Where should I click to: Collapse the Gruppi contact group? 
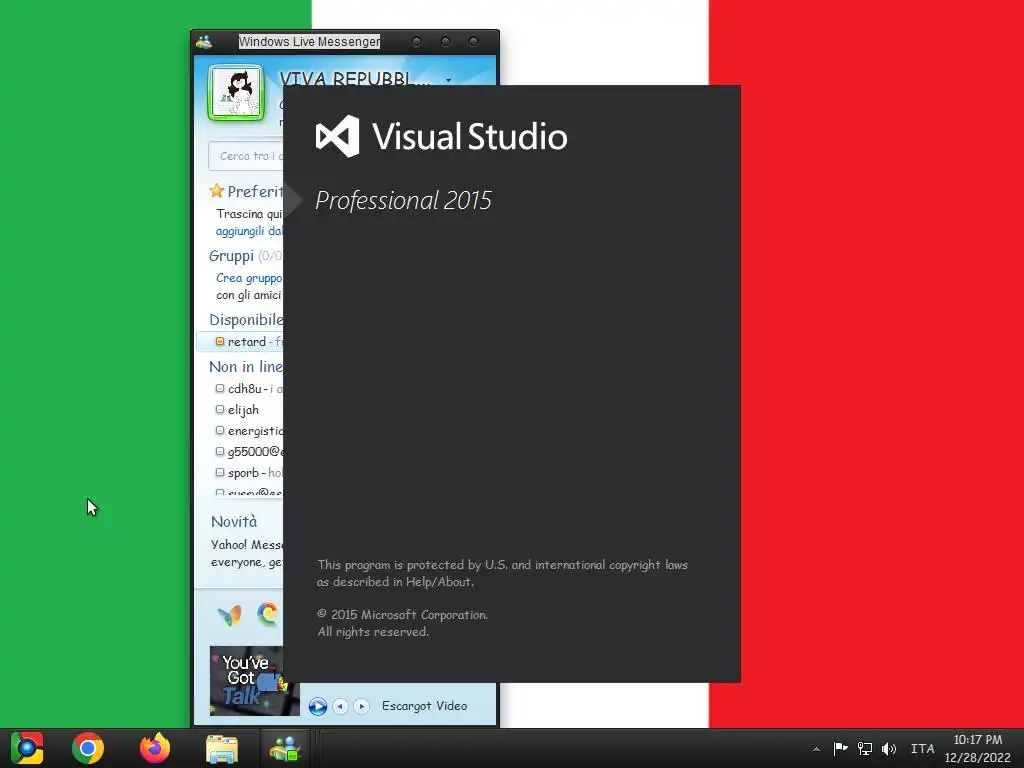pos(231,256)
